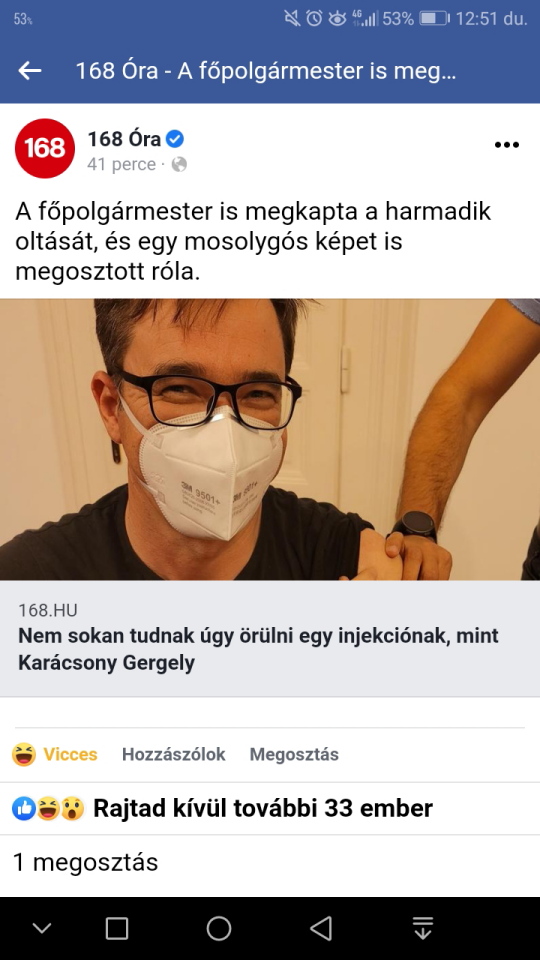Open the Karácsony Gergely article headline link
540x960 pixels.
pyautogui.click(x=258, y=649)
